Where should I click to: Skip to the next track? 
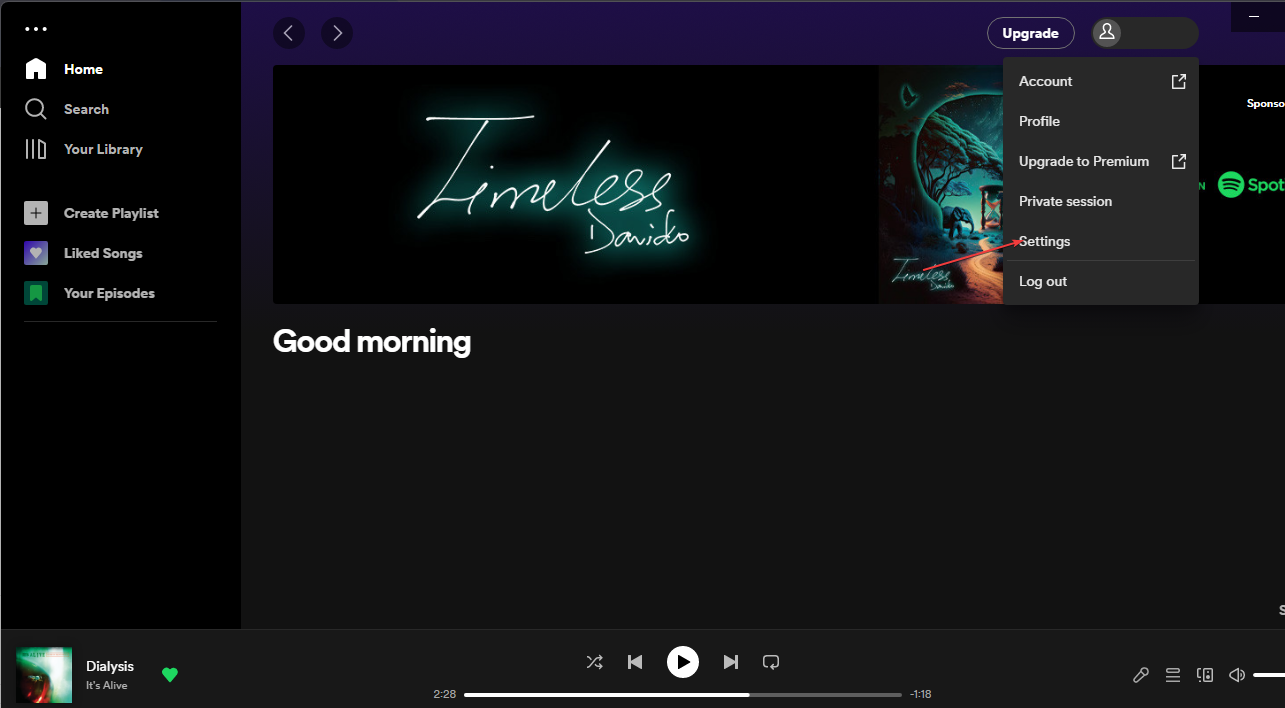tap(731, 662)
